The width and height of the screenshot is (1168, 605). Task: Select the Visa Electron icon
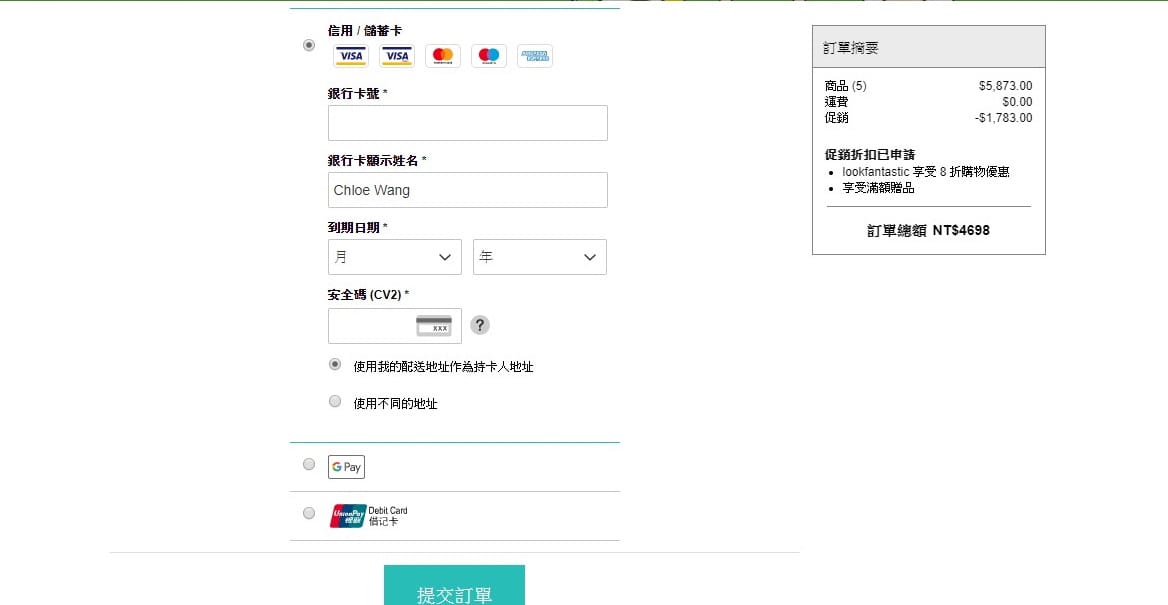[396, 56]
